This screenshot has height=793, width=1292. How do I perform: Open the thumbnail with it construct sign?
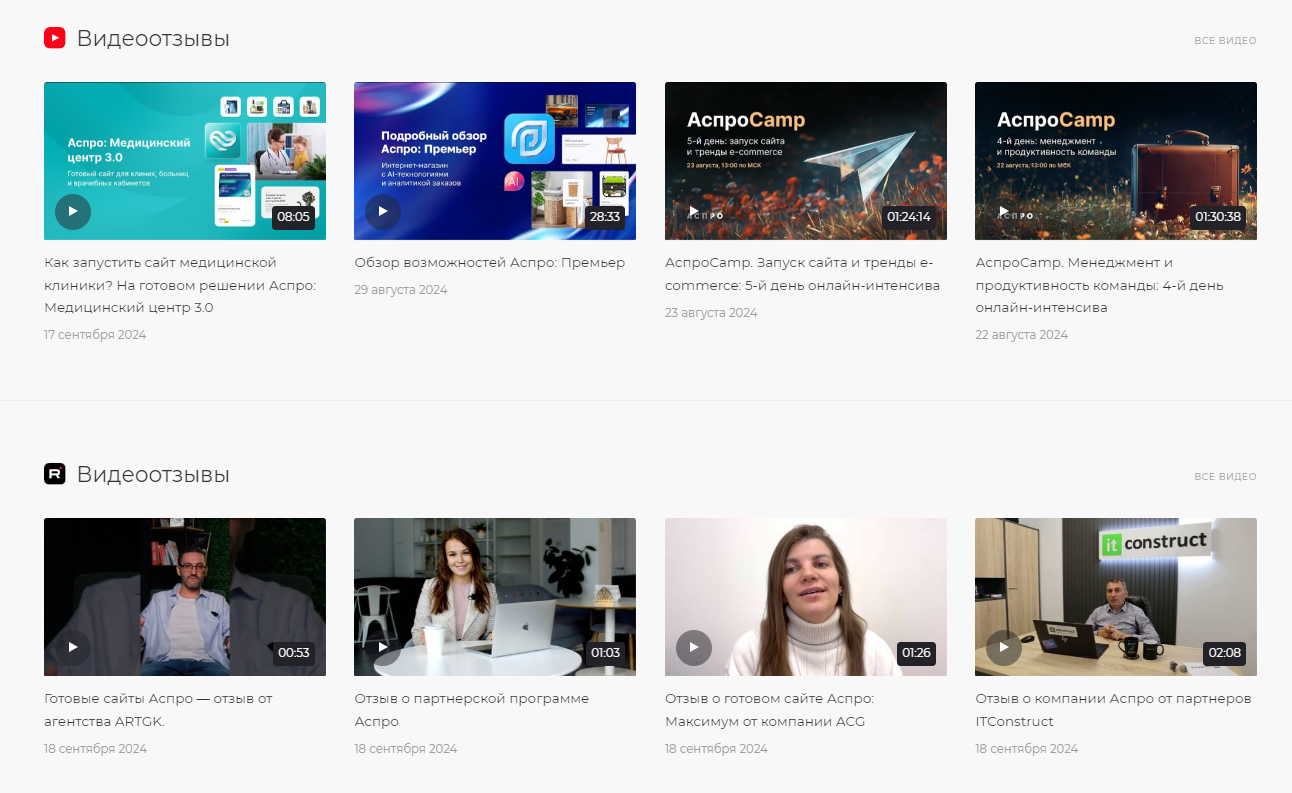(1116, 597)
